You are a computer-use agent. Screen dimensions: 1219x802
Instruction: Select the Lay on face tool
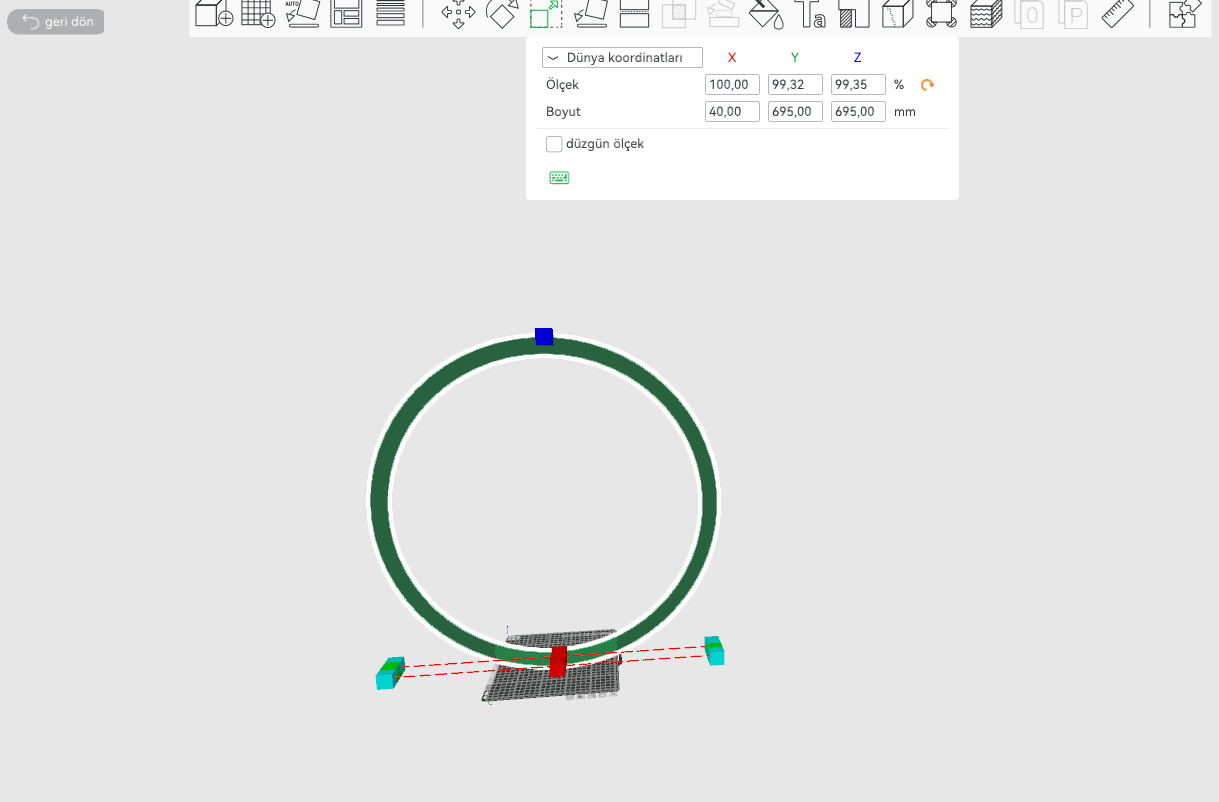pos(590,13)
